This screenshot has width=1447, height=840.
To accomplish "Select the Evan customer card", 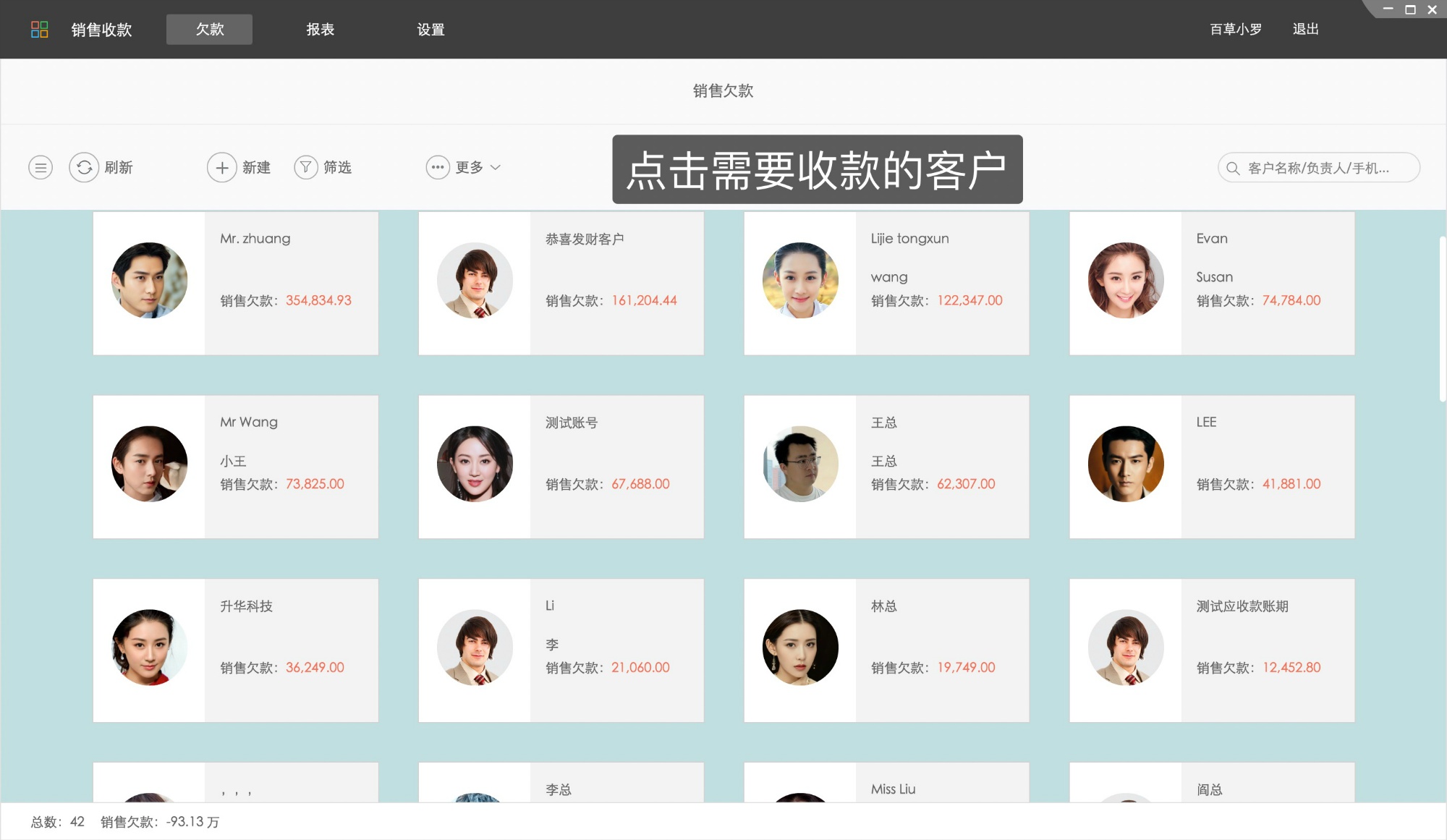I will tap(1213, 282).
